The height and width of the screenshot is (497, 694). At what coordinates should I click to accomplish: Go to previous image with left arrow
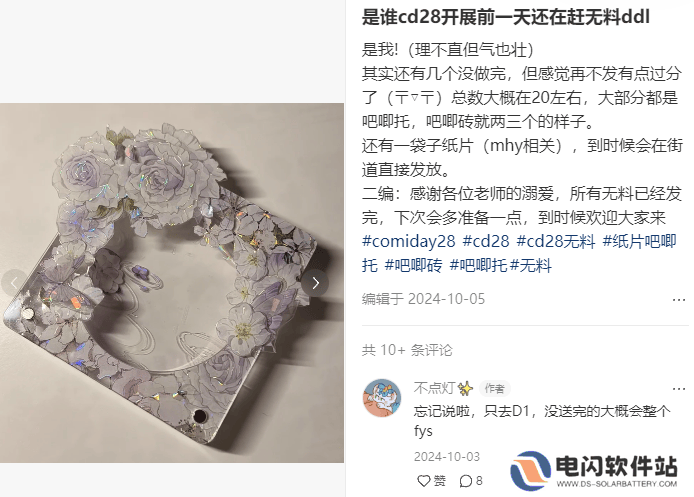[14, 283]
